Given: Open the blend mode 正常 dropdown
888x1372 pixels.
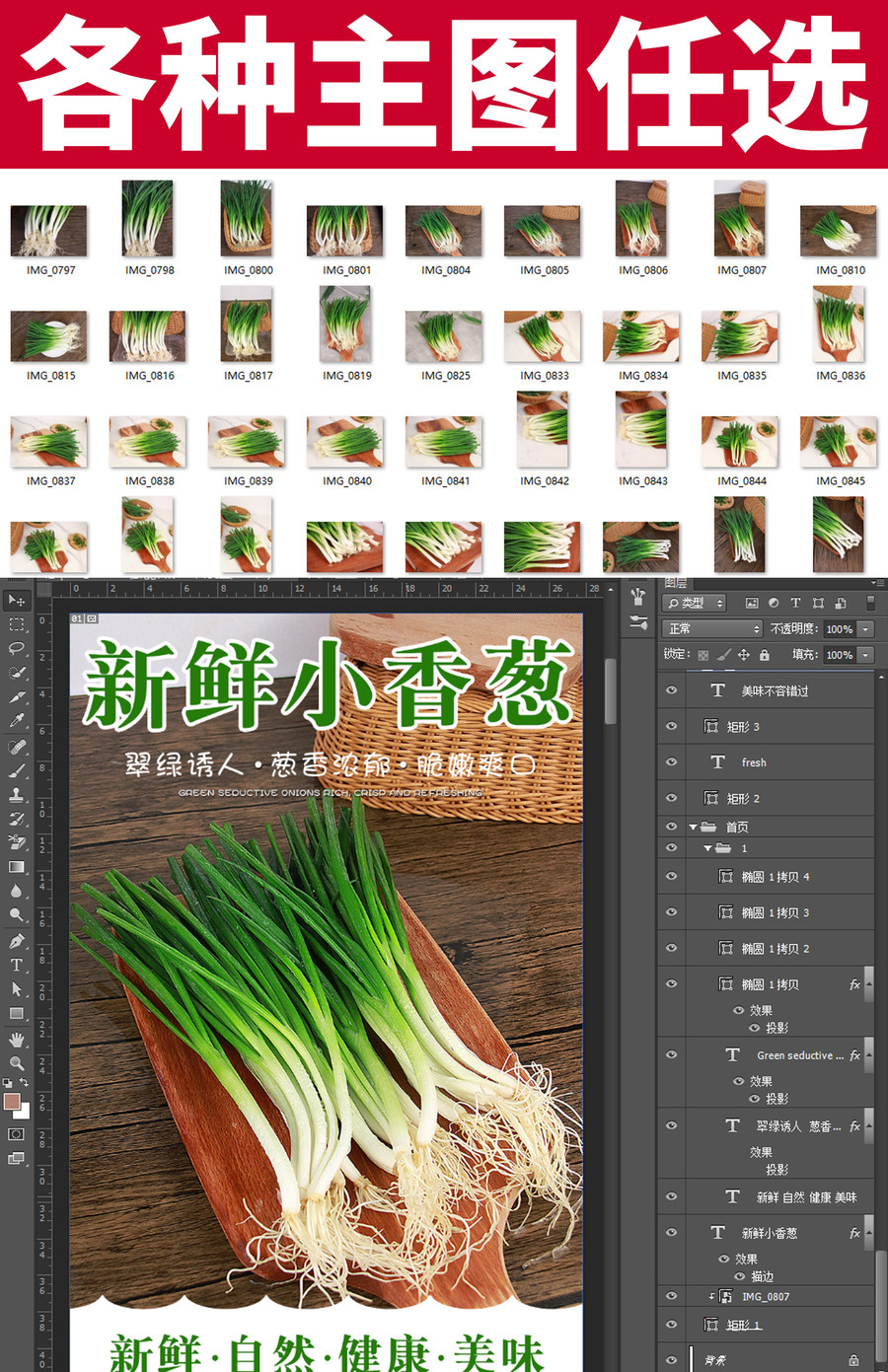Looking at the screenshot, I should pyautogui.click(x=714, y=628).
